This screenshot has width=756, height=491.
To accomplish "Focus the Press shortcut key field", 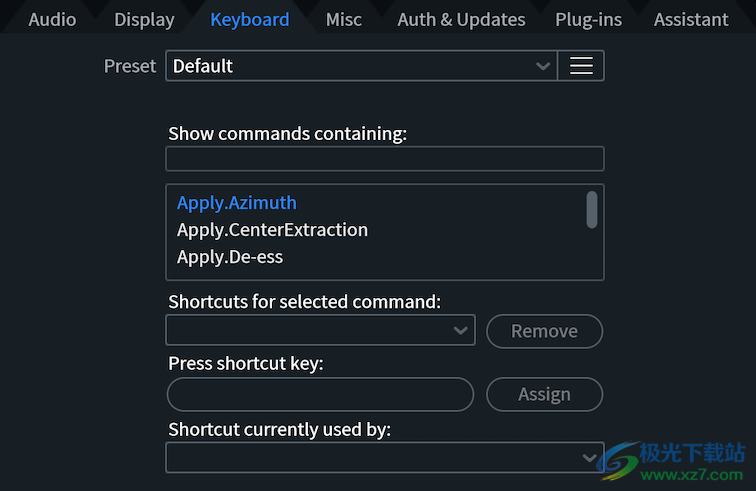I will coord(320,394).
